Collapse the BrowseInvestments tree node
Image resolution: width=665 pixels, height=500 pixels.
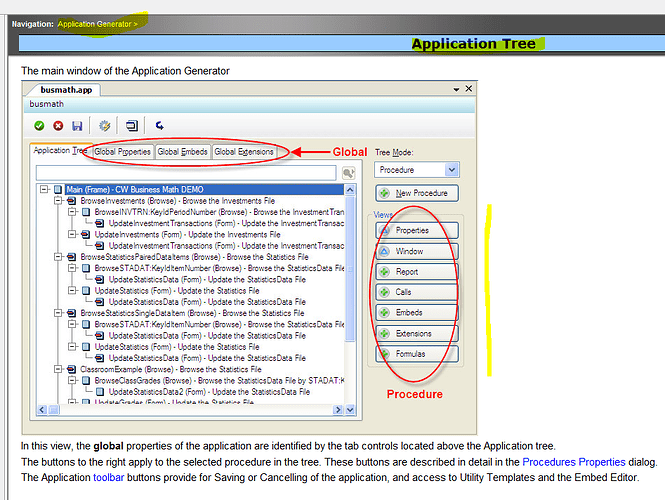pyautogui.click(x=58, y=201)
